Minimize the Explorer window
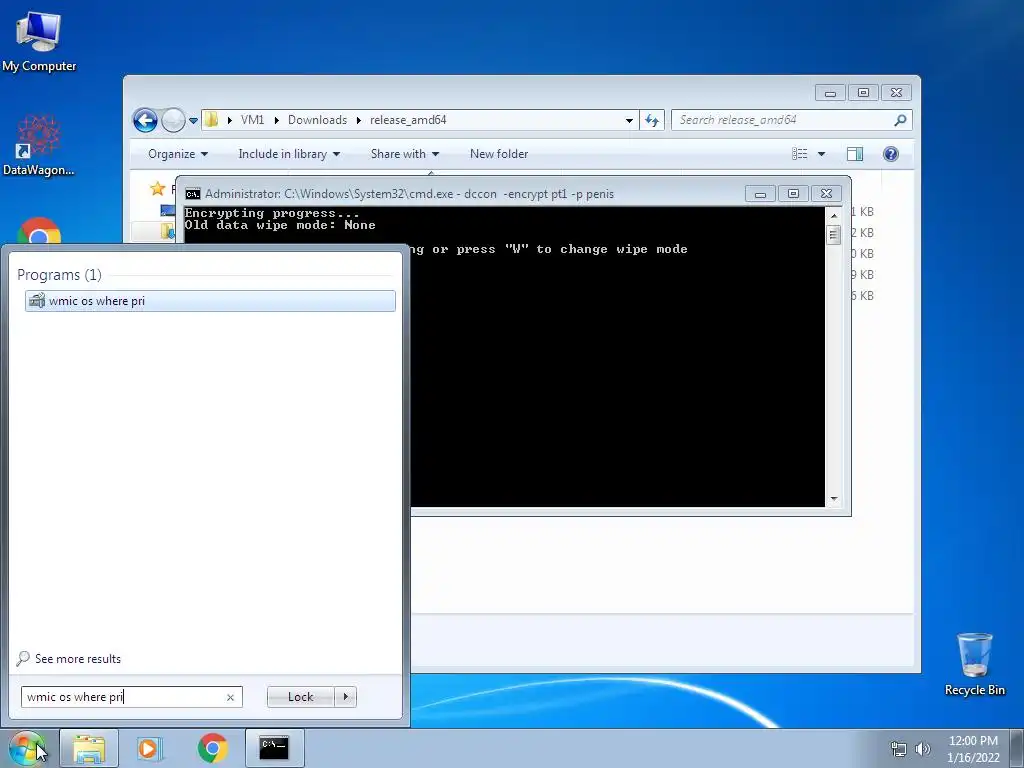 pyautogui.click(x=830, y=93)
